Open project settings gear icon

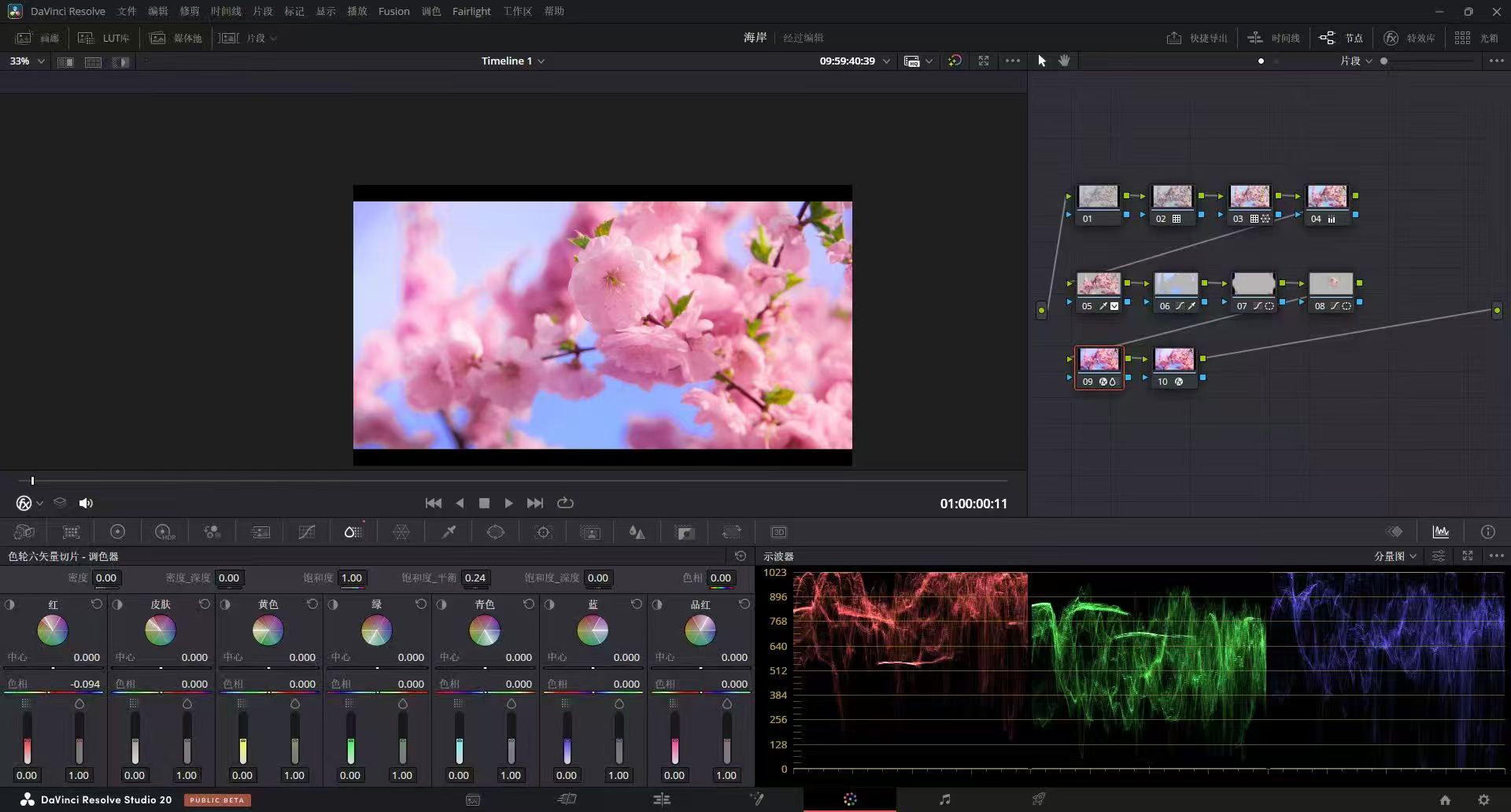(1483, 800)
